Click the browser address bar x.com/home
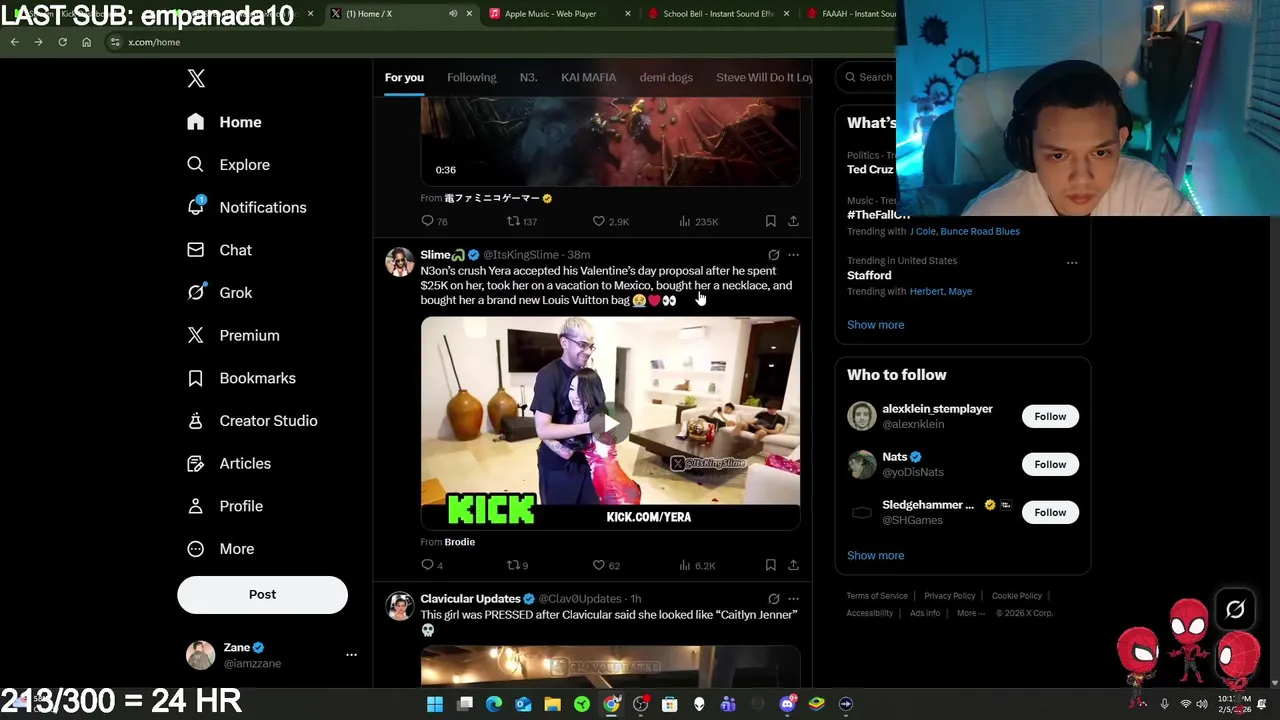1280x720 pixels. [x=154, y=42]
